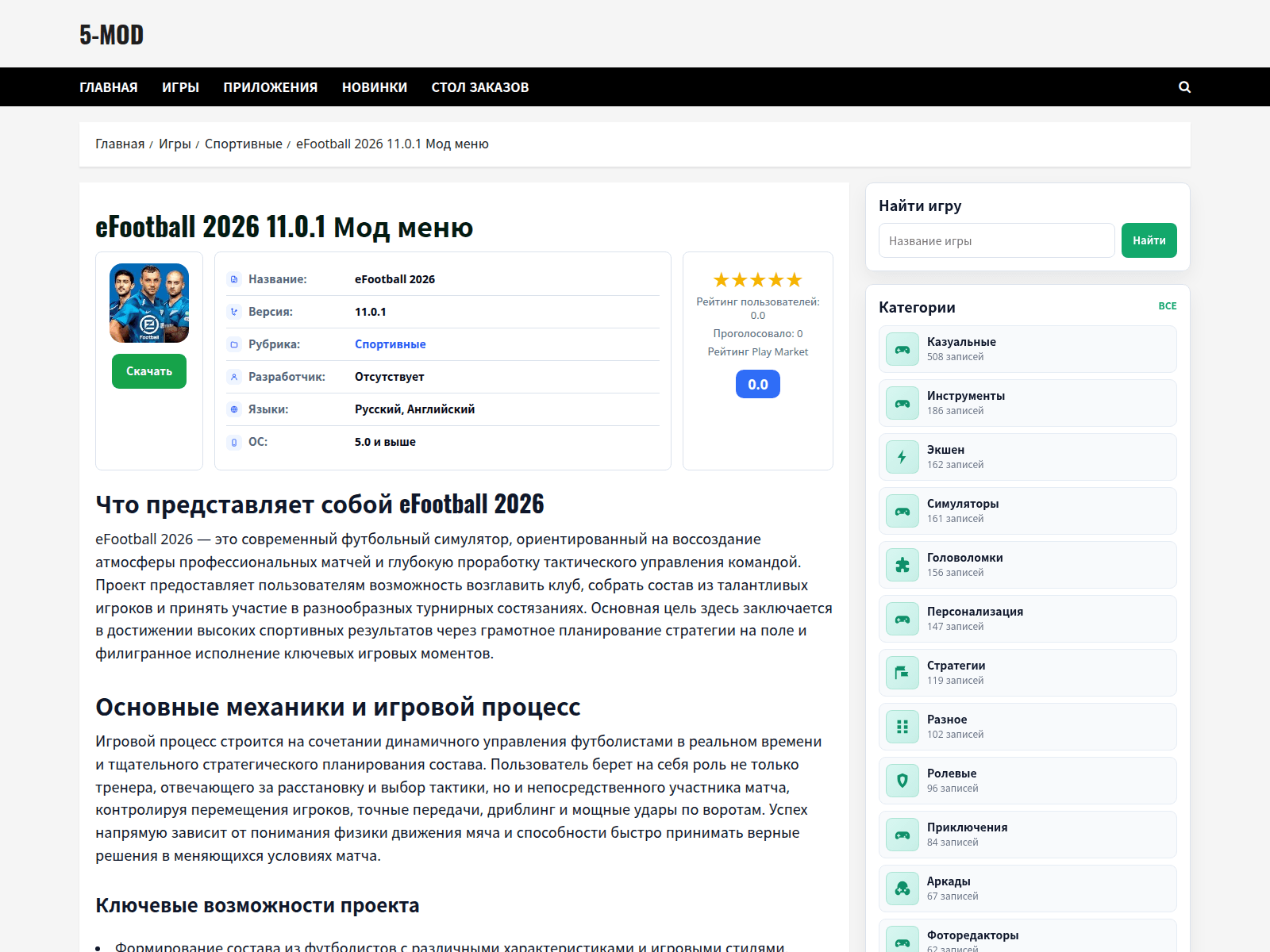This screenshot has height=952, width=1270.
Task: Open the Инструменты category link
Action: click(1028, 403)
